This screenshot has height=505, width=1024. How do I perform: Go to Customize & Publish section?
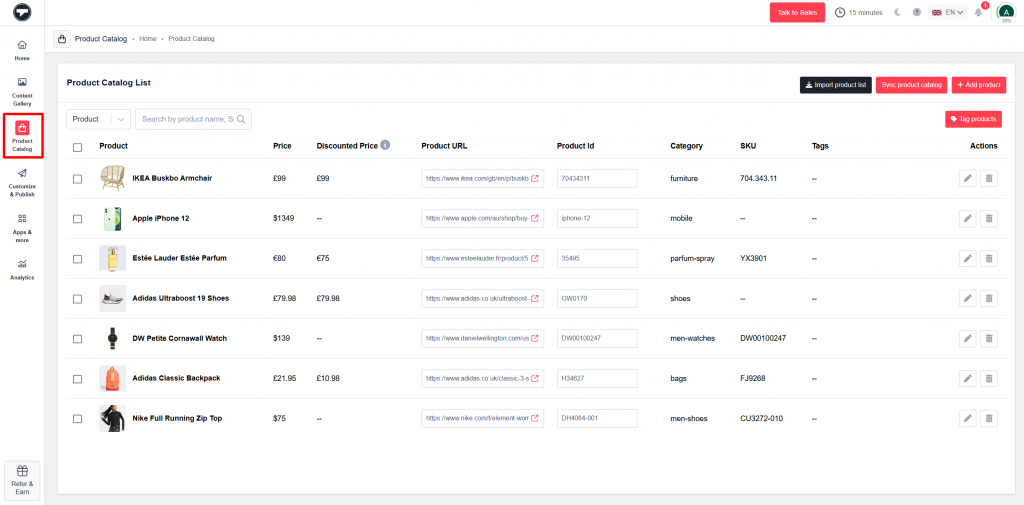tap(22, 180)
